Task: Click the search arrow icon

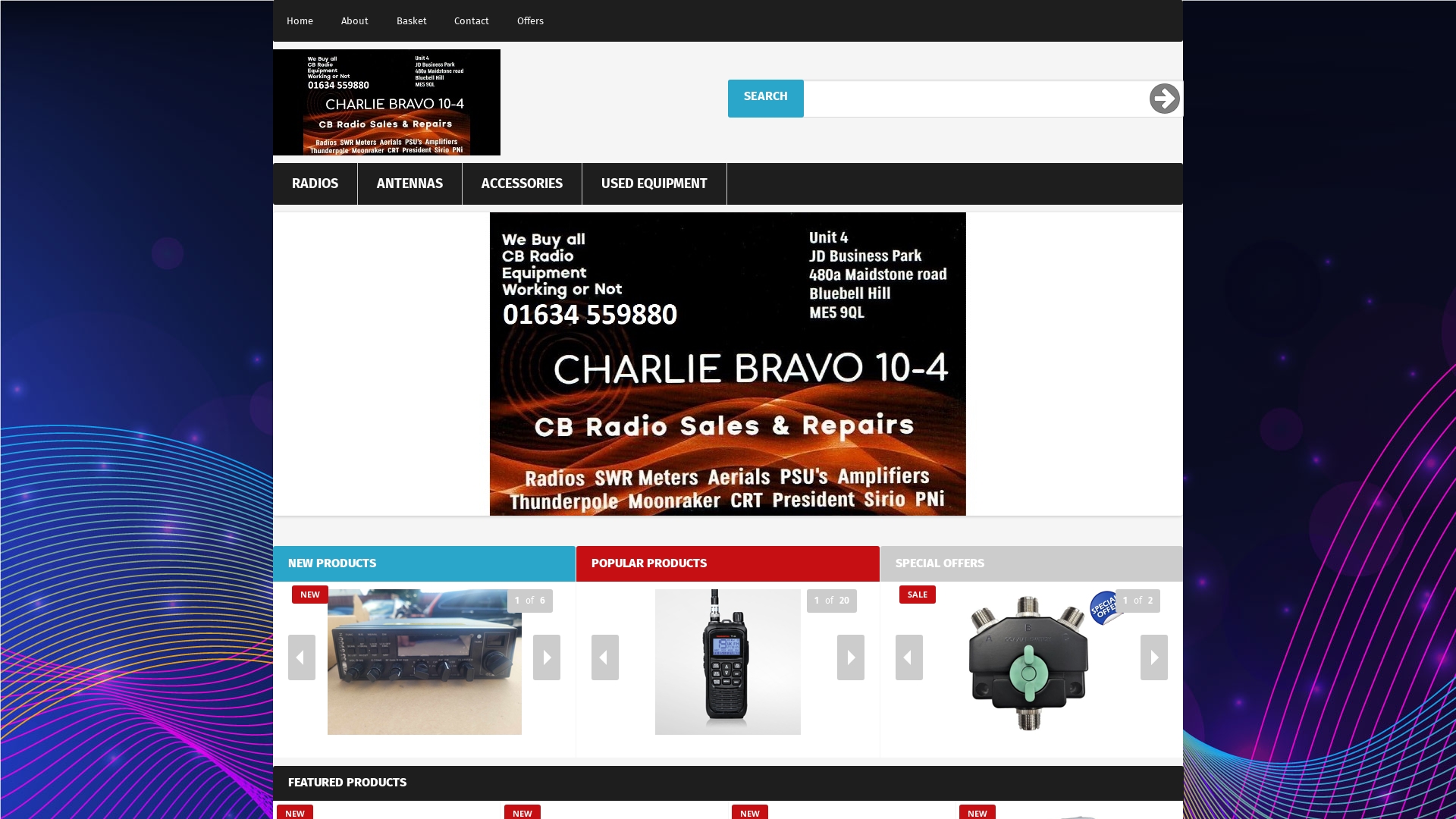Action: (1164, 99)
